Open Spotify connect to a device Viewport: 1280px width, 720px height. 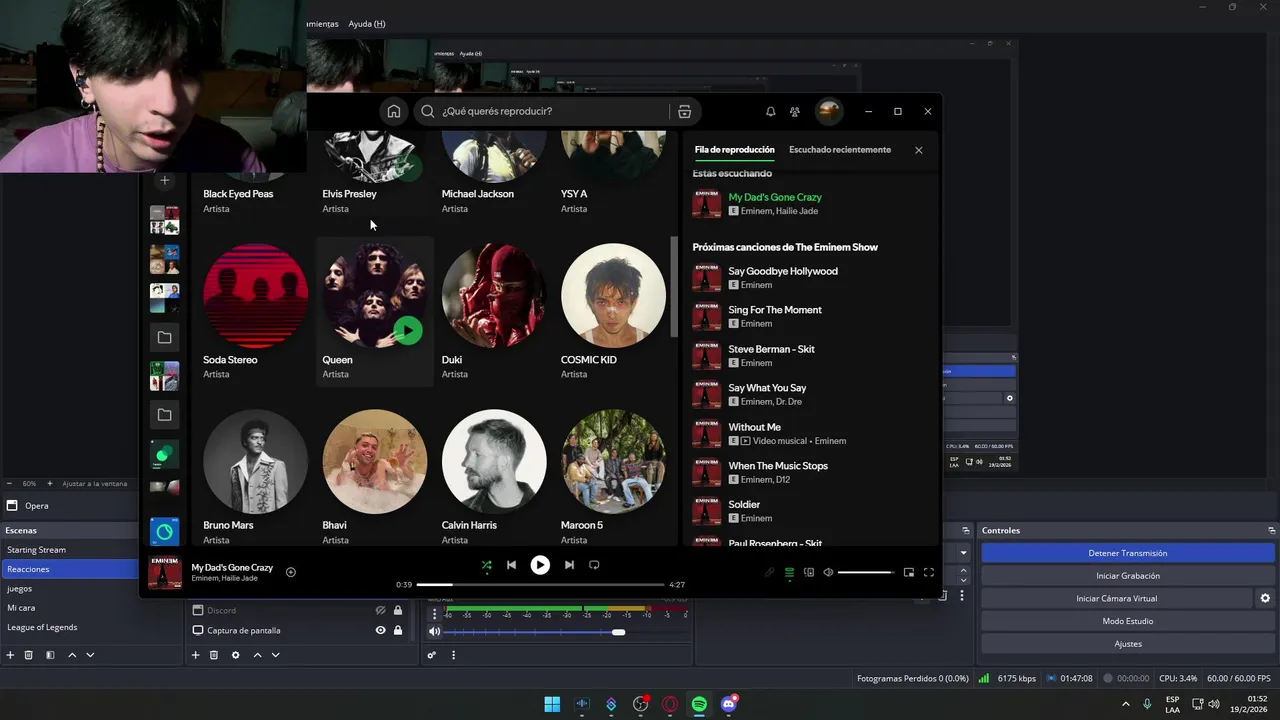click(809, 572)
